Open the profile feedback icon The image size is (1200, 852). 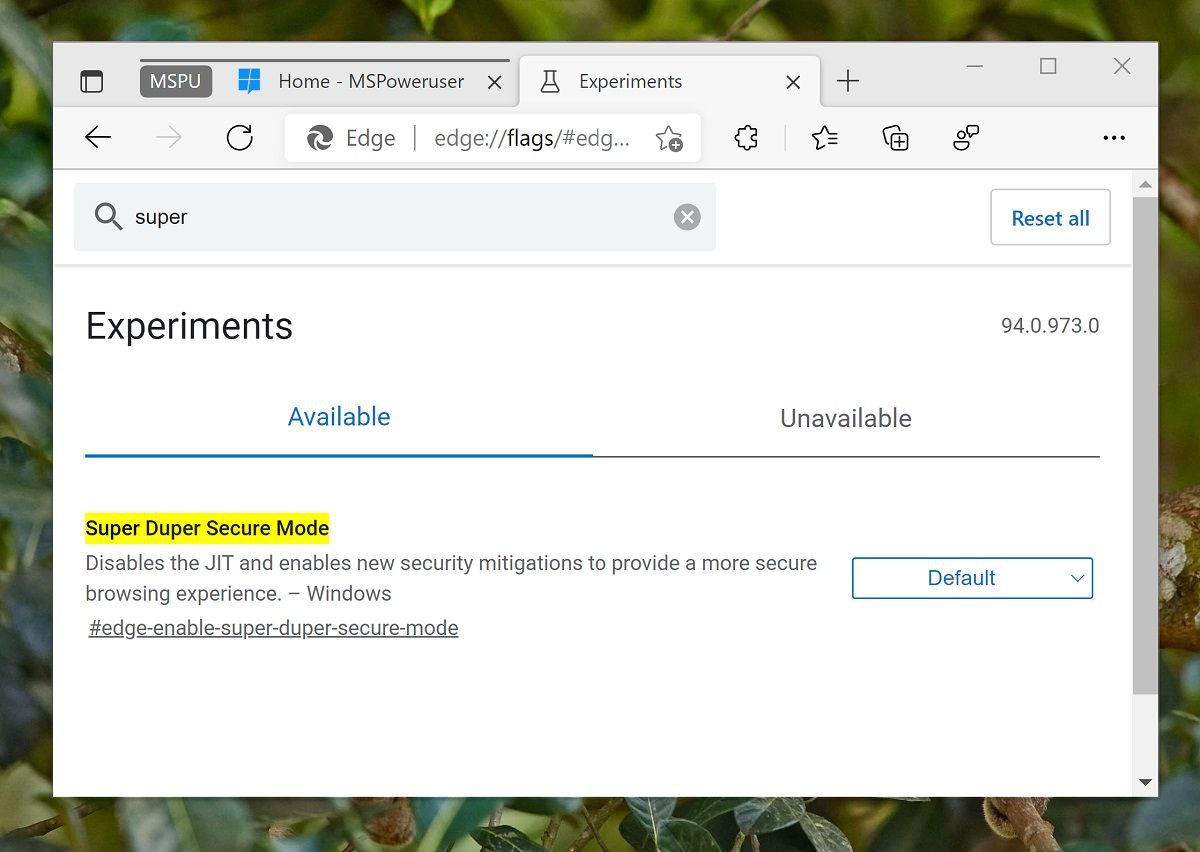965,138
